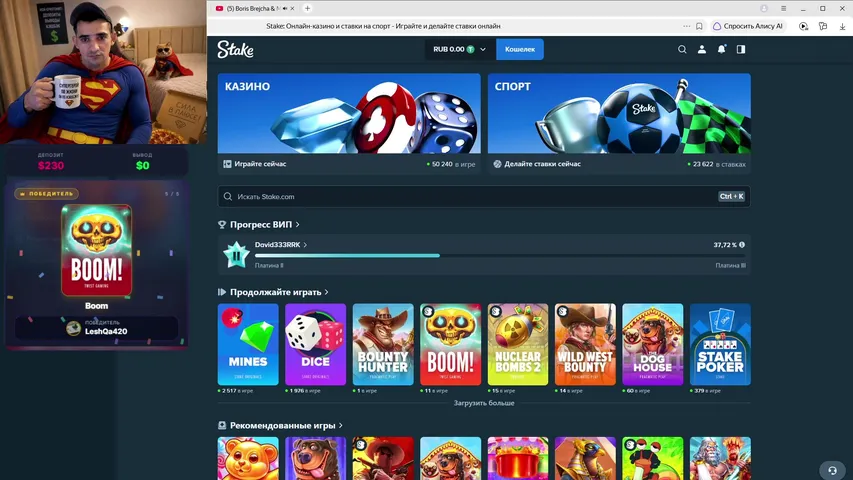This screenshot has width=853, height=480.
Task: Open the search magnifier icon in header
Action: tap(682, 50)
